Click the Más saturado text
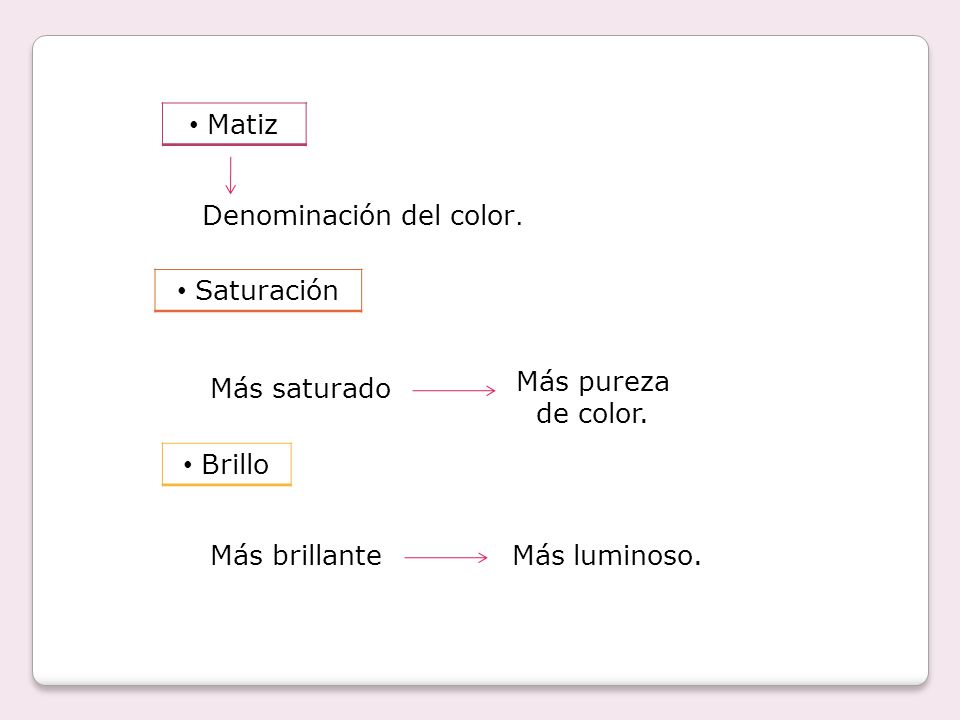 tap(301, 388)
